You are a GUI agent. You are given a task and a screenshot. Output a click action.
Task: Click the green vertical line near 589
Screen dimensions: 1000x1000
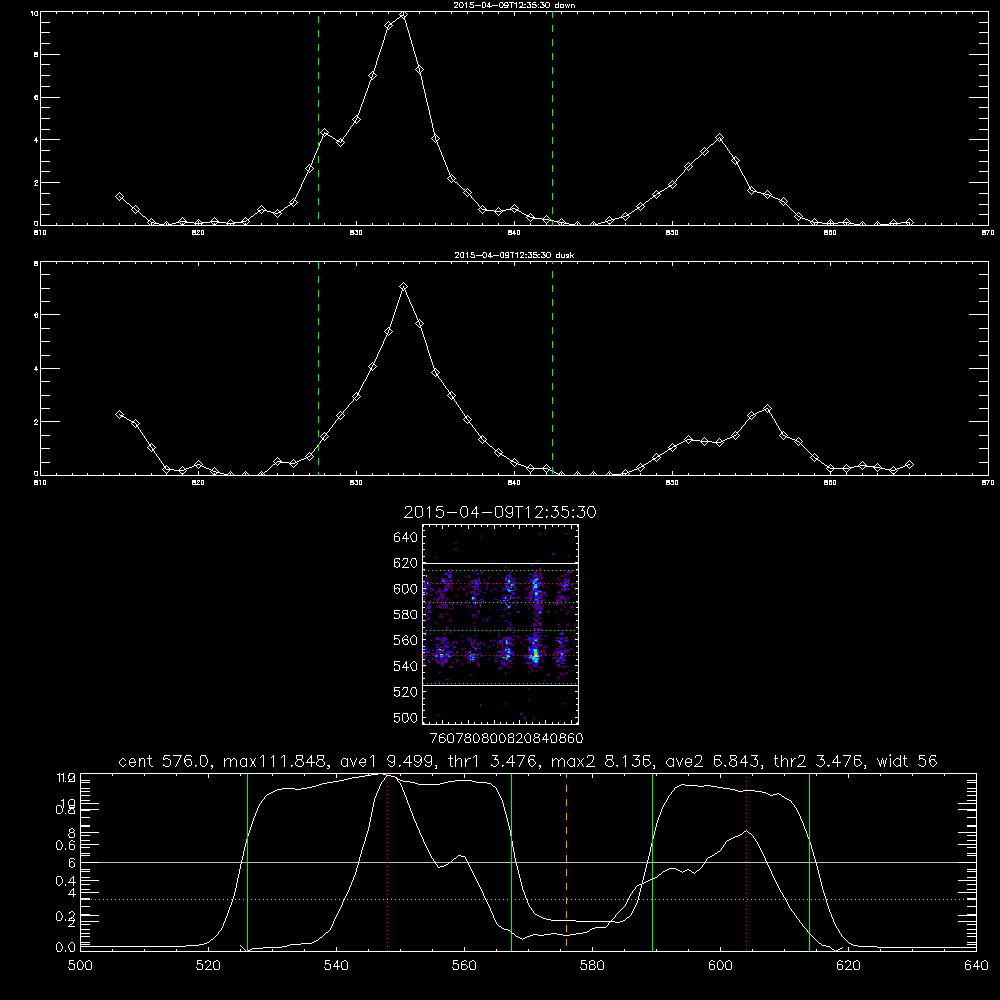[652, 862]
